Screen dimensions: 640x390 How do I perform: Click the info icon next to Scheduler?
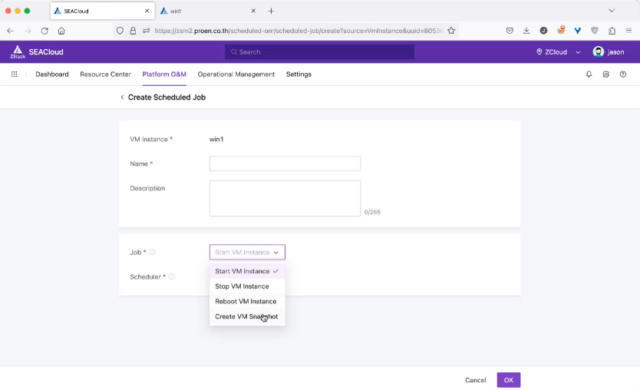(171, 277)
